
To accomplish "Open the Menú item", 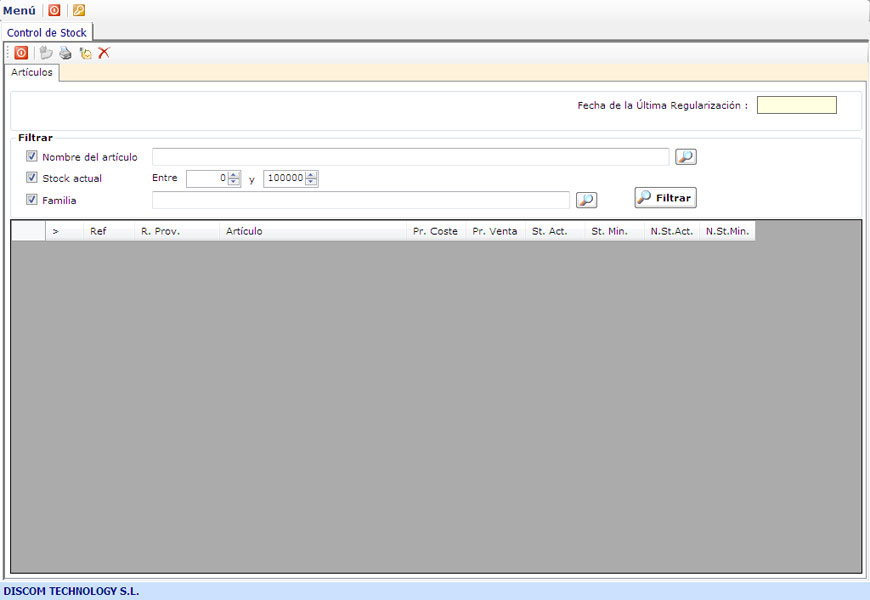I will [x=19, y=10].
